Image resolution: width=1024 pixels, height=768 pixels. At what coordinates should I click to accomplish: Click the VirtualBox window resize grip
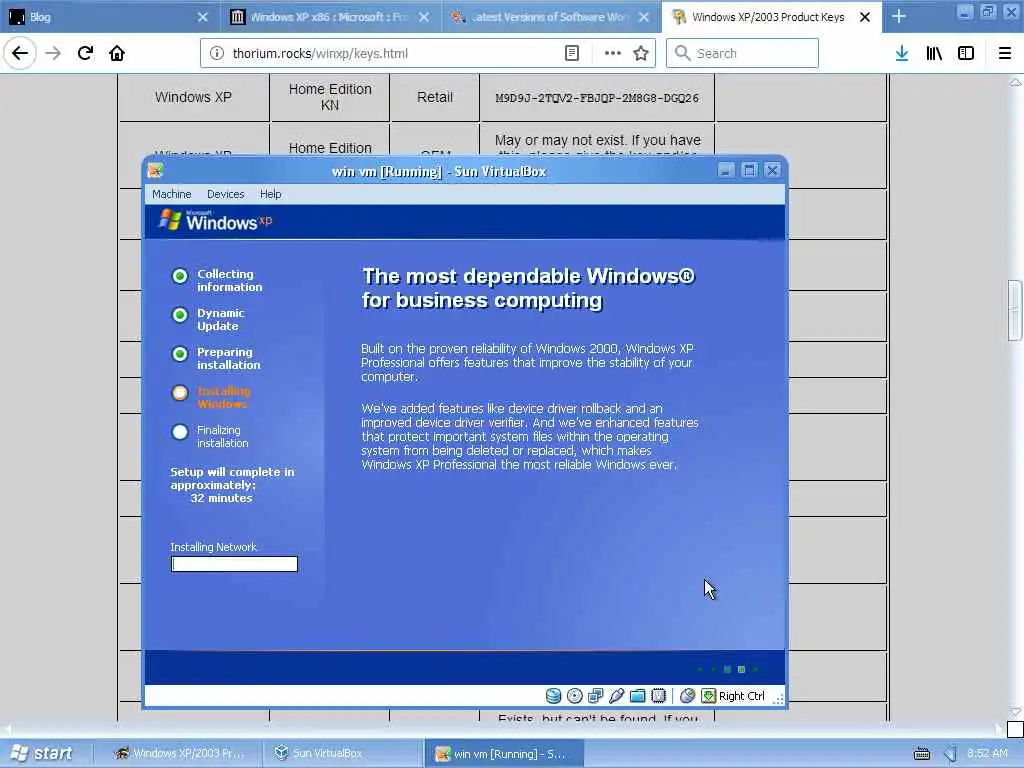click(x=778, y=699)
